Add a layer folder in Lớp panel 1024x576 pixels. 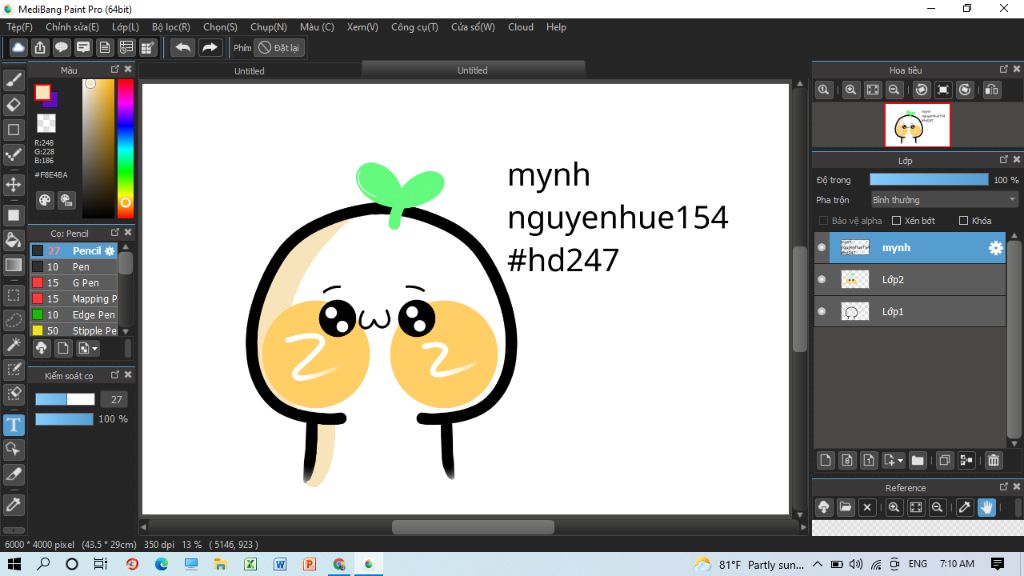[918, 460]
